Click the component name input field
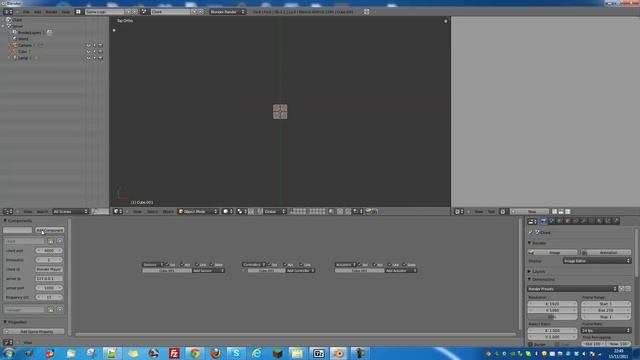Screen dimensions: 640x360 point(18,230)
